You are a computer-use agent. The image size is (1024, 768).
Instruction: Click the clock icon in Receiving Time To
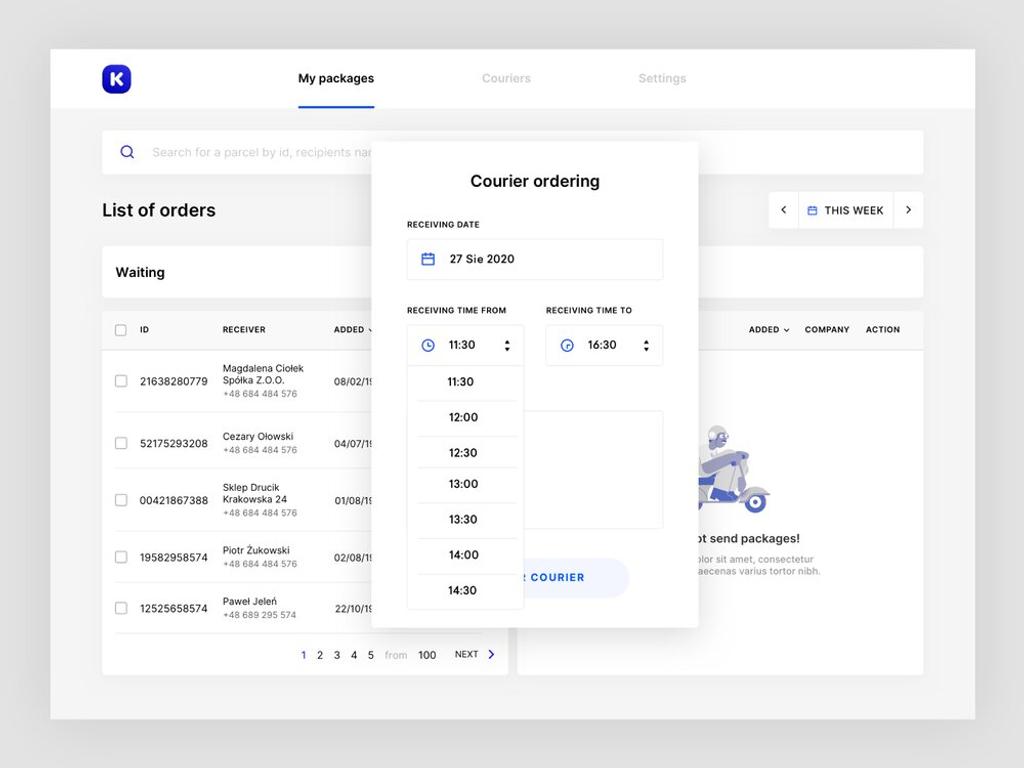[x=567, y=345]
